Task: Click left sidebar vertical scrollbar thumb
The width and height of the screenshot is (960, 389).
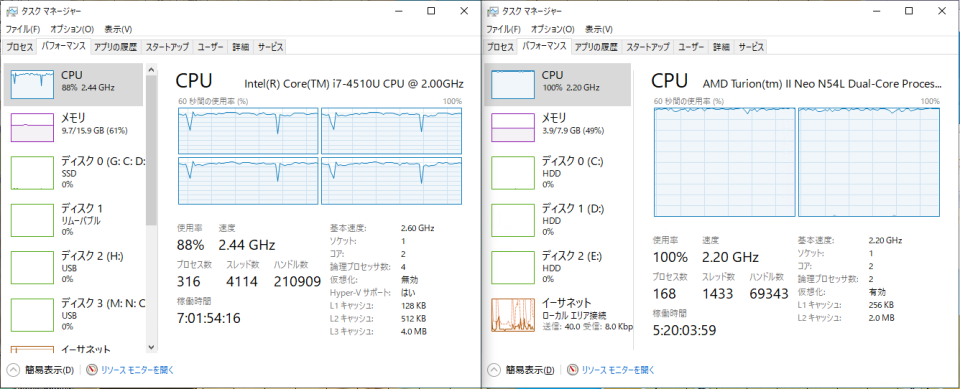Action: (x=151, y=151)
